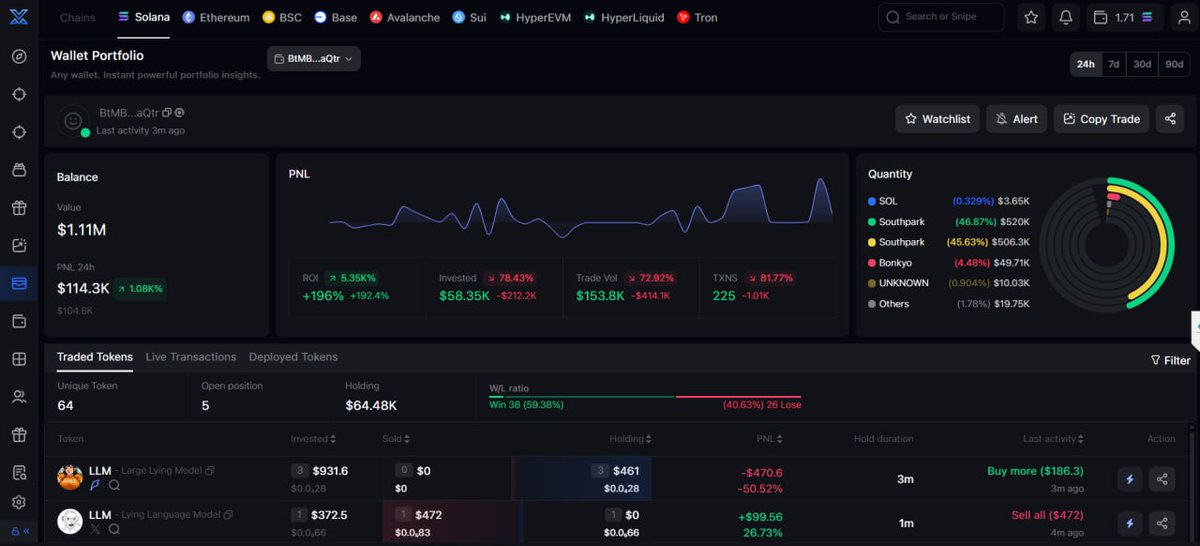1200x546 pixels.
Task: Switch to the Solana chain
Action: tap(143, 17)
